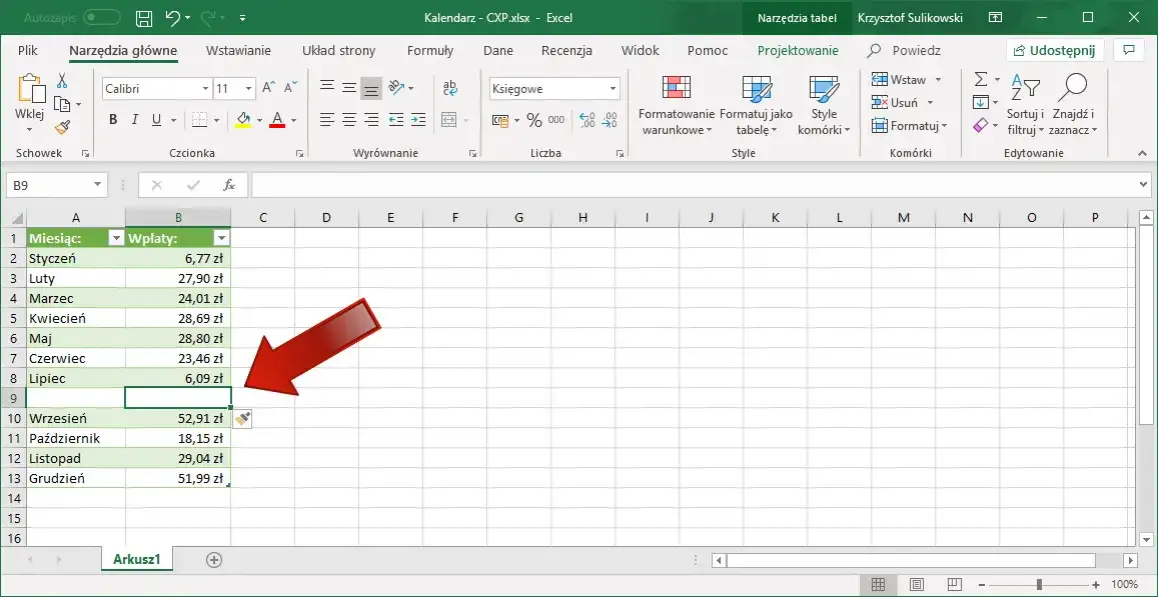
Task: Open the Miesiąc column filter dropdown
Action: pyautogui.click(x=116, y=238)
